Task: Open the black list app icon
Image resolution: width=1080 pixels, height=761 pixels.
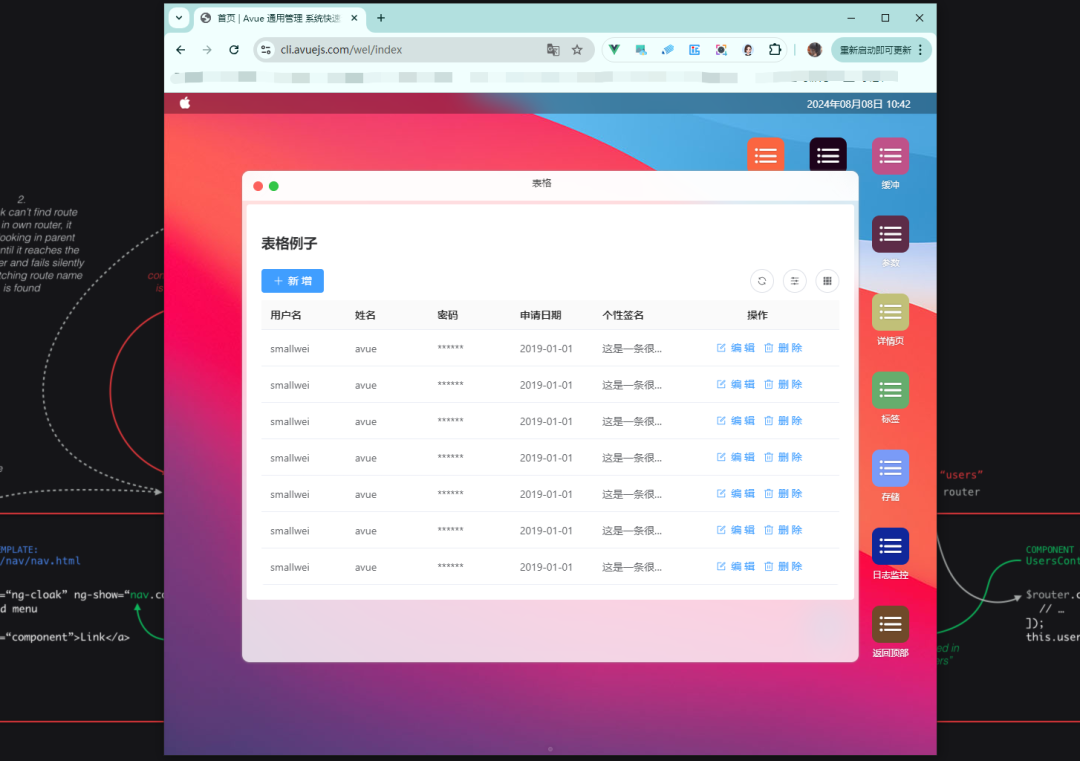Action: [x=828, y=155]
